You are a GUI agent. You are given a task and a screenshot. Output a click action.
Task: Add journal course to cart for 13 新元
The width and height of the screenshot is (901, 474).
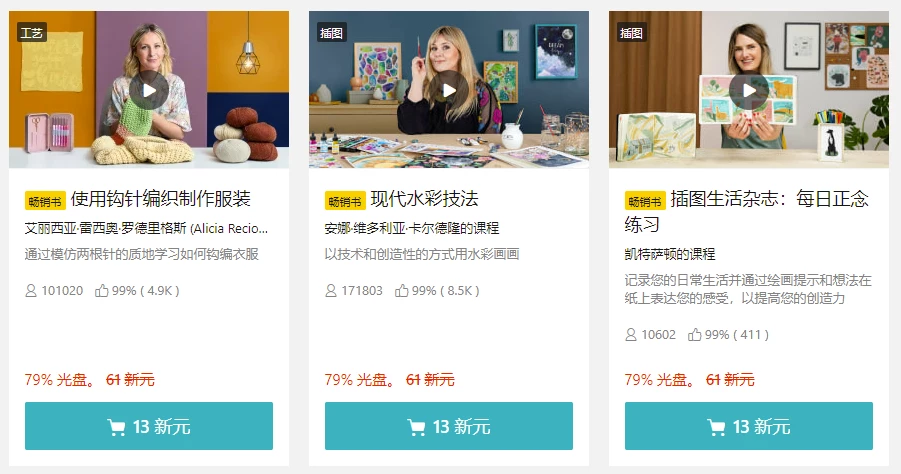(x=749, y=426)
